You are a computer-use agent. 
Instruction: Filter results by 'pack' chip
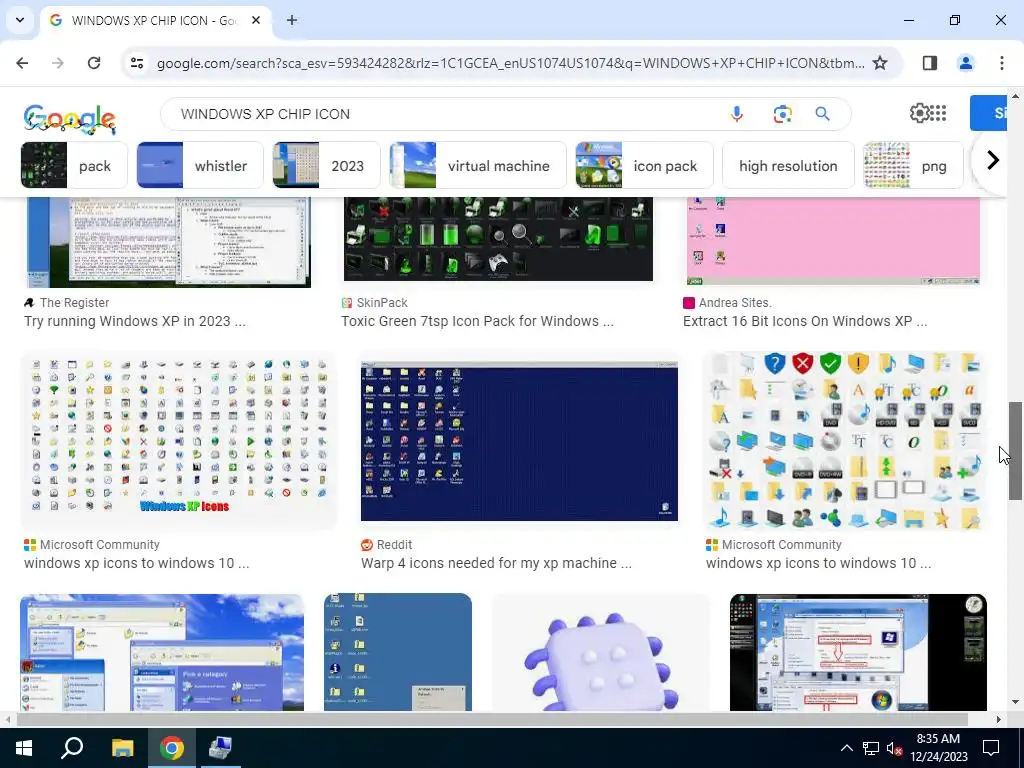[x=74, y=165]
